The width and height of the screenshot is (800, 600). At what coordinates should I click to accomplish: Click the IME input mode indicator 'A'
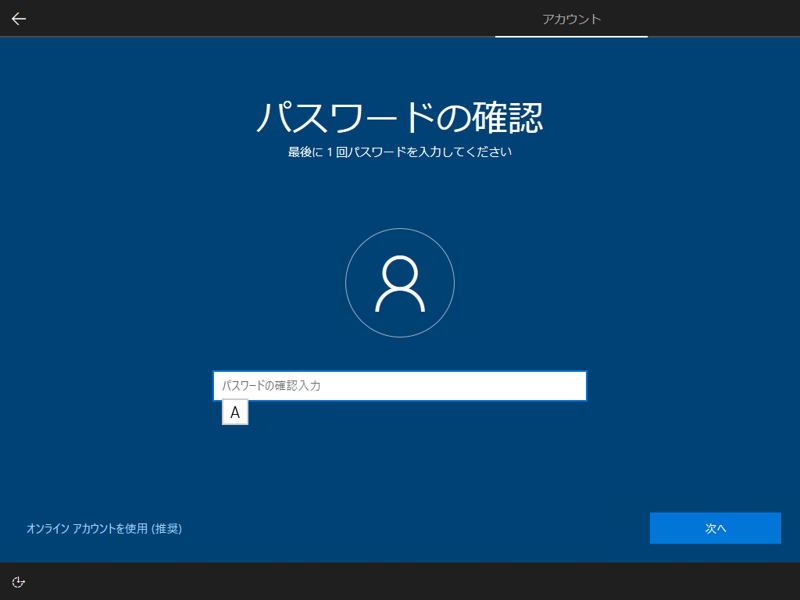(x=235, y=412)
